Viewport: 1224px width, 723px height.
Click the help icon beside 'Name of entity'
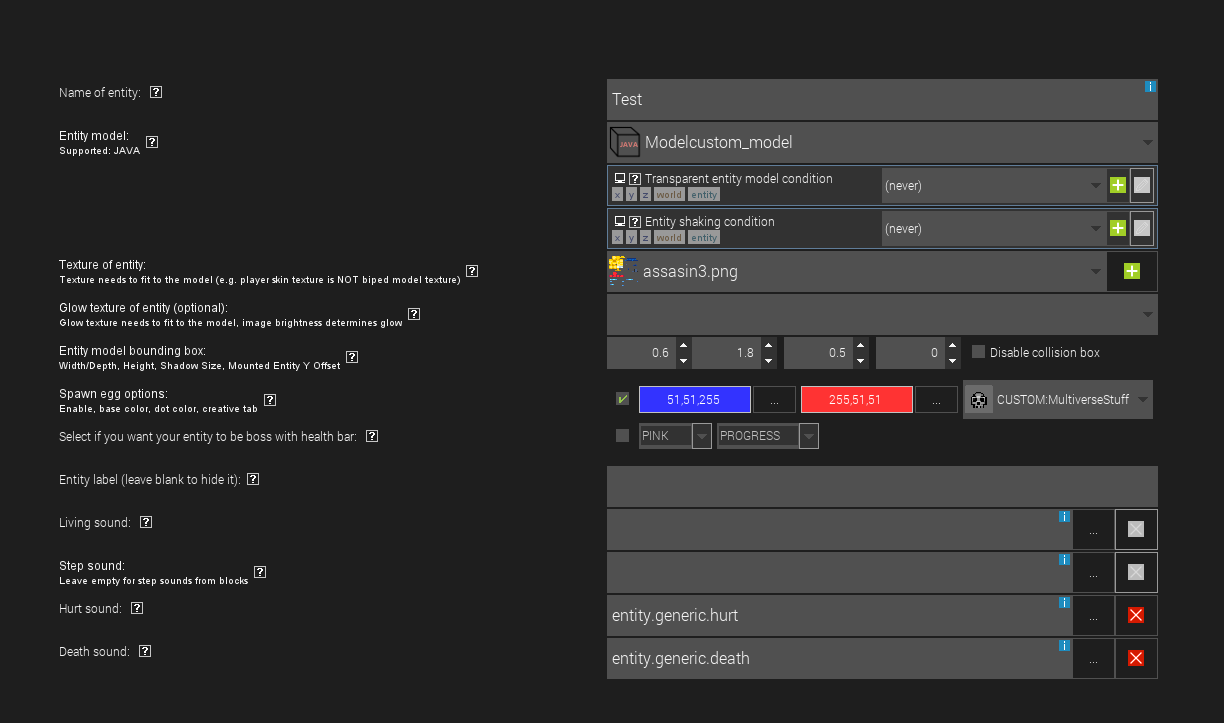pos(156,91)
